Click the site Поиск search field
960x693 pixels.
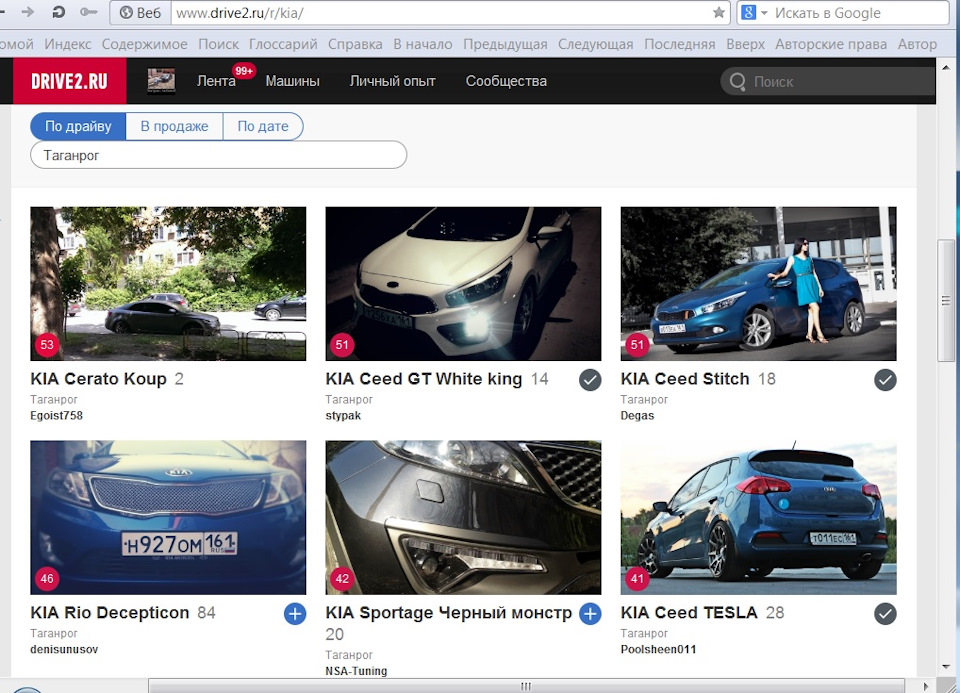click(x=828, y=81)
